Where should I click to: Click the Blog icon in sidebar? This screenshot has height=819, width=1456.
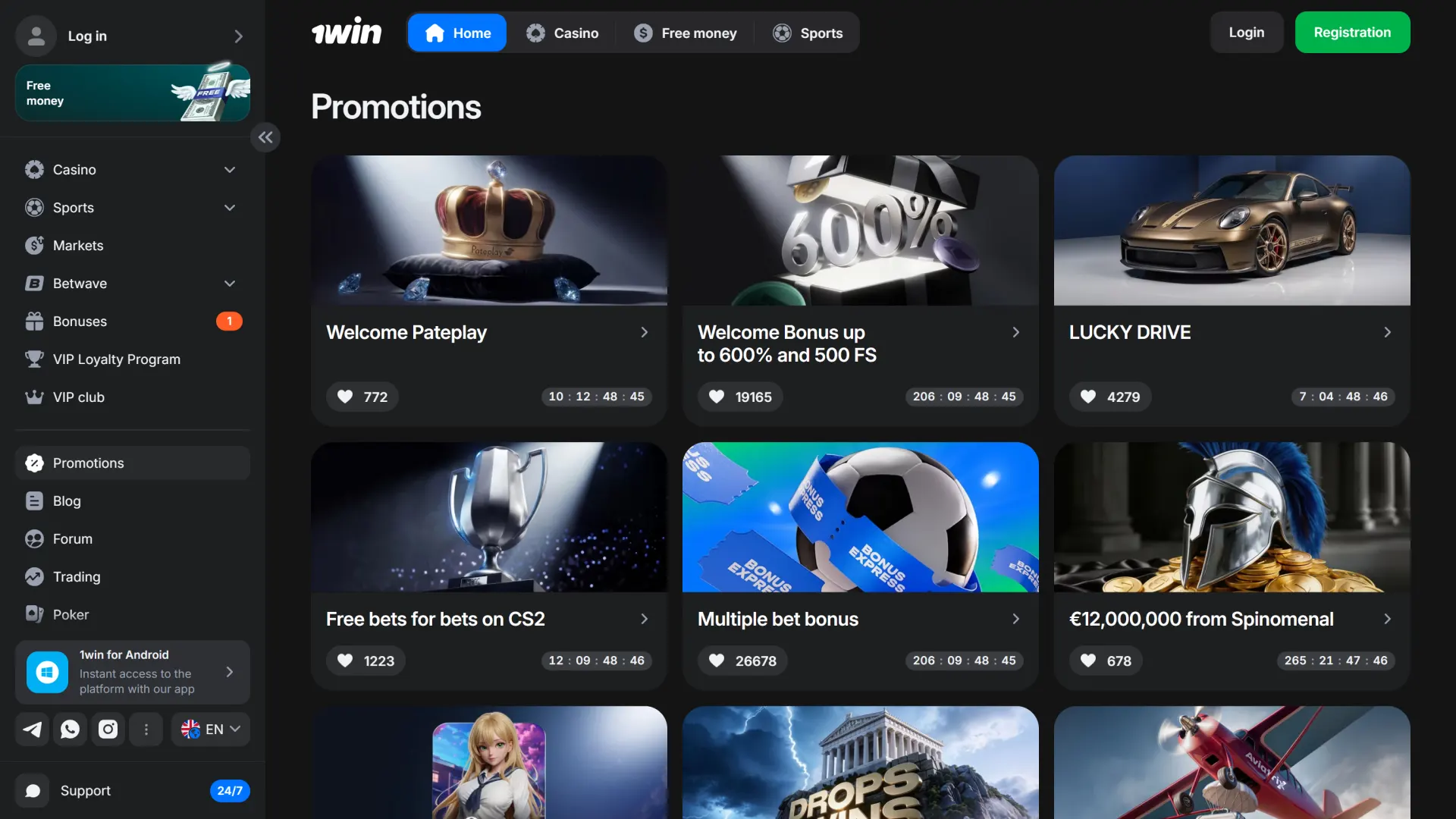coord(34,500)
